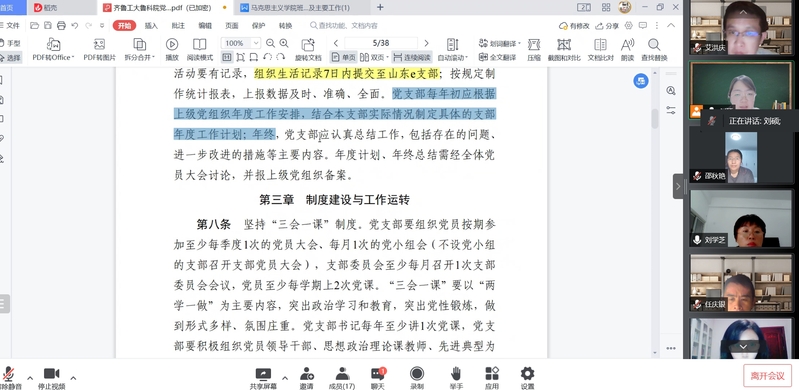Click the open folder icon

35,25
